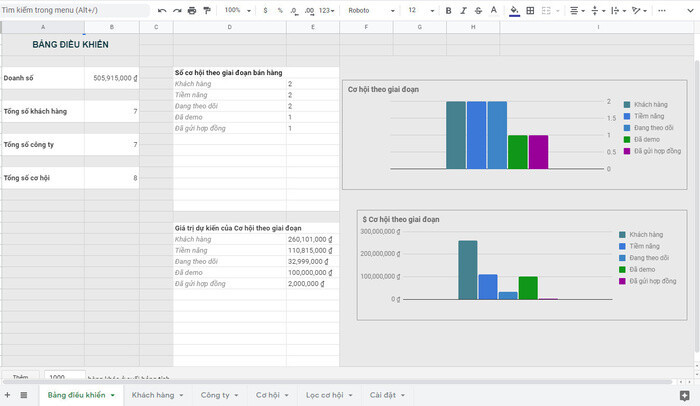
Task: Open the text color picker
Action: tap(493, 10)
